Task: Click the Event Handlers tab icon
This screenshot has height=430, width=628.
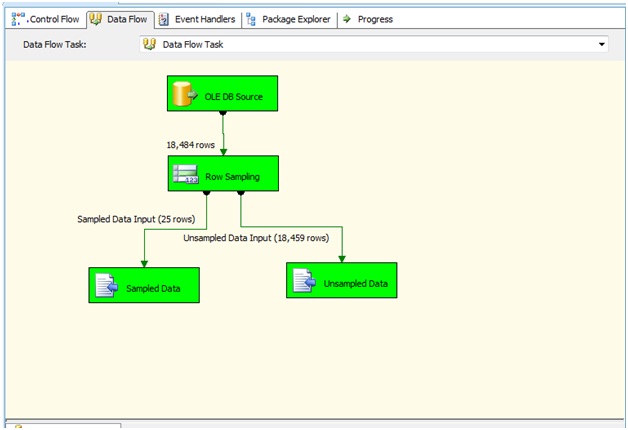Action: click(x=164, y=19)
